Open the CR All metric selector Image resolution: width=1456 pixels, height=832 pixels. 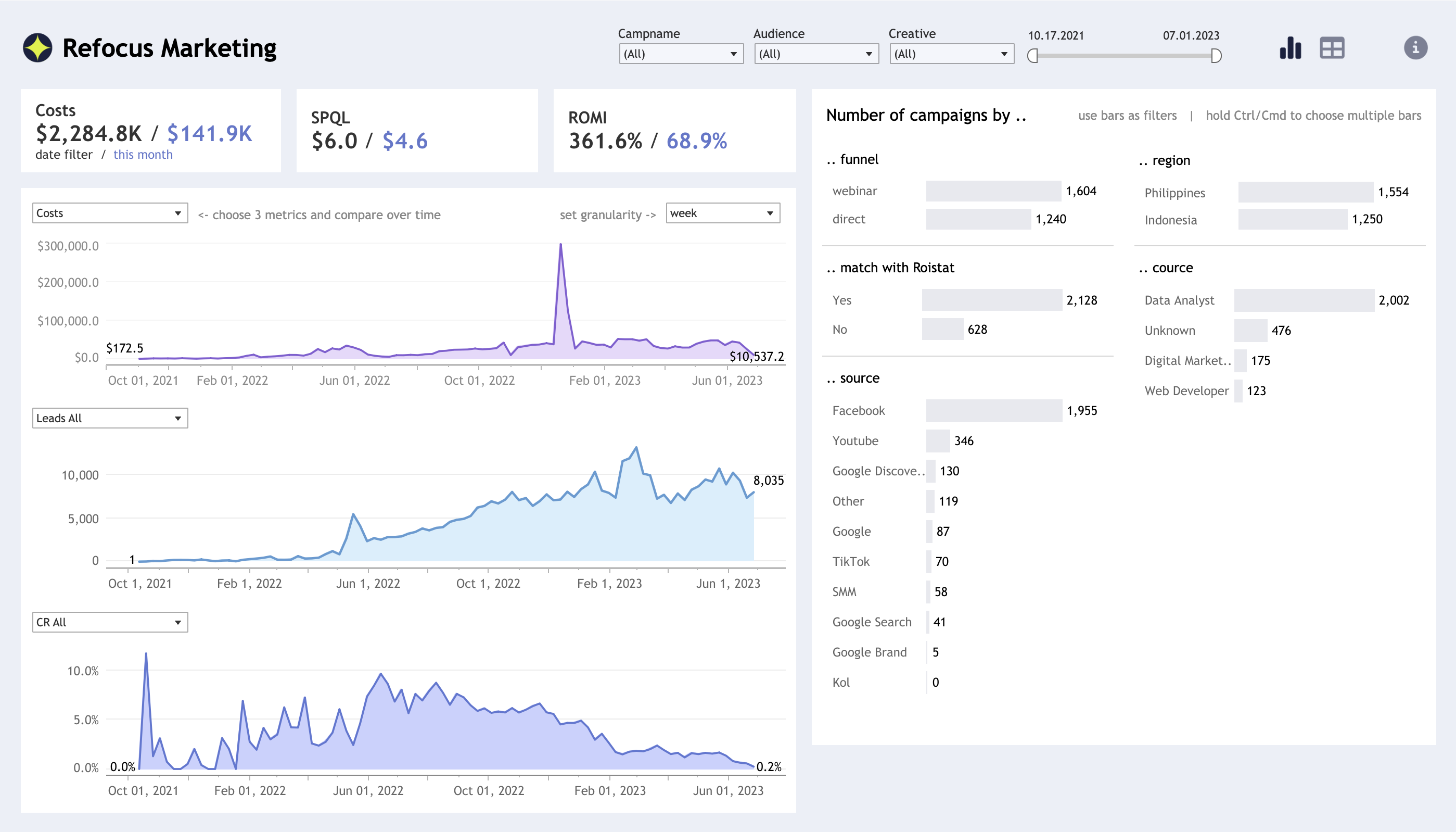coord(110,622)
